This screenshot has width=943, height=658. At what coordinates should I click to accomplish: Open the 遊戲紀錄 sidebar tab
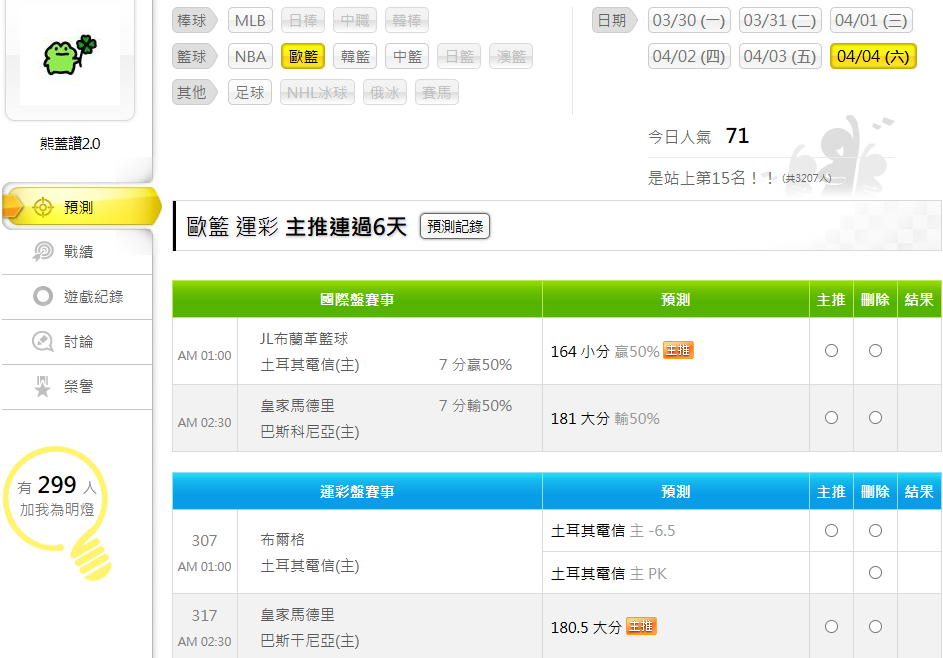[77, 297]
